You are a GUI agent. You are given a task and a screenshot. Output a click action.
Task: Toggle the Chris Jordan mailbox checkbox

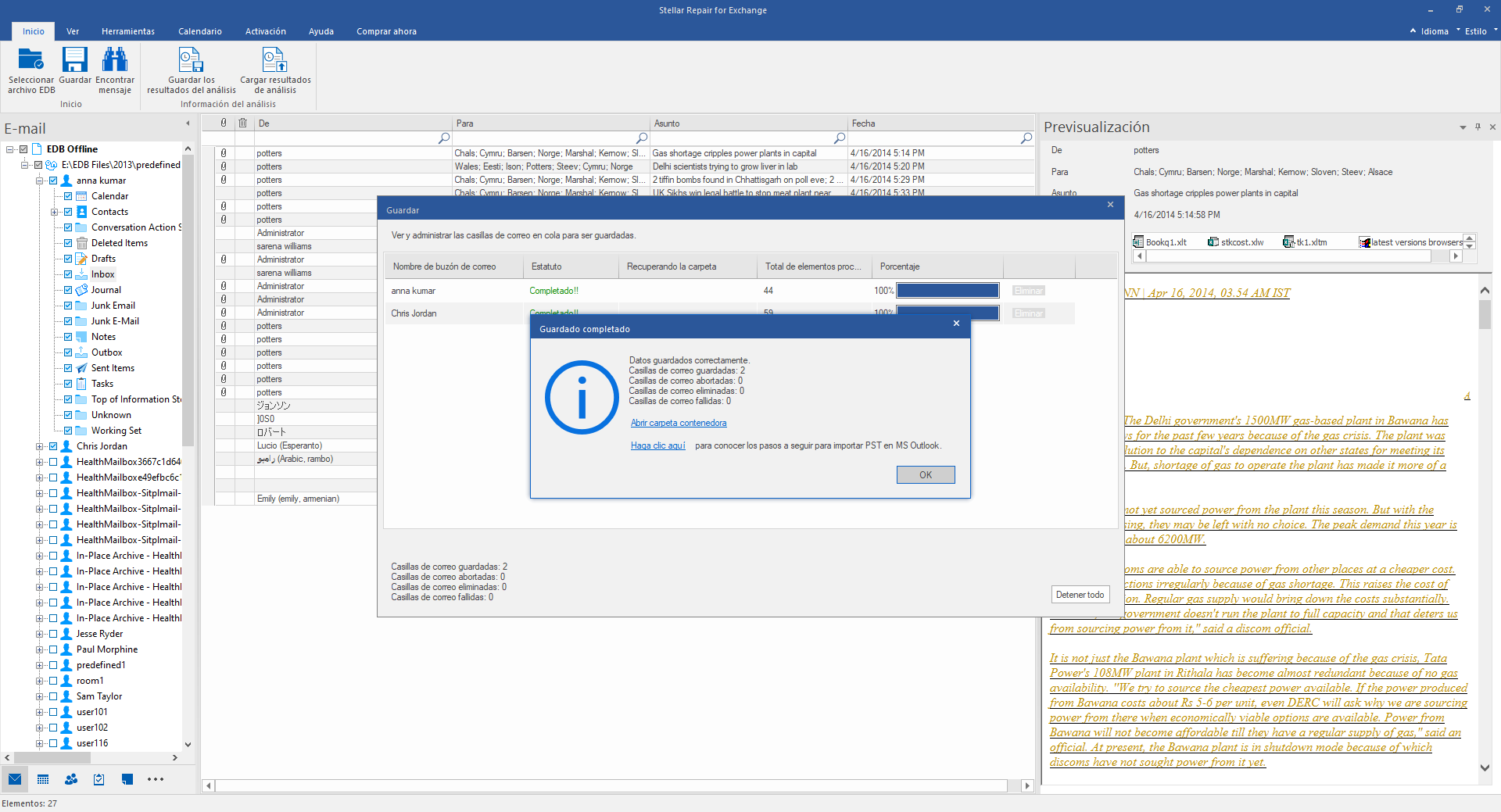click(53, 446)
